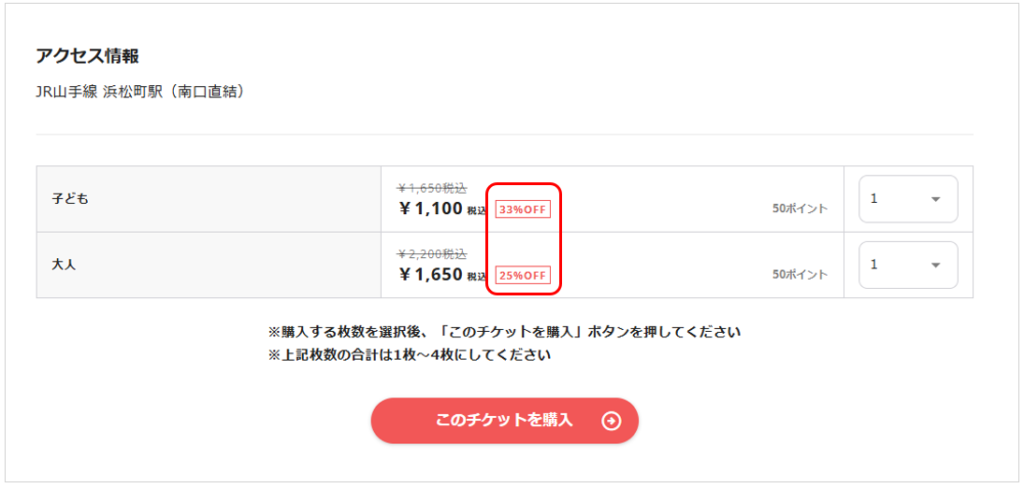Click the 税込 label beside ¥1,100
The image size is (1024, 488).
(x=476, y=211)
